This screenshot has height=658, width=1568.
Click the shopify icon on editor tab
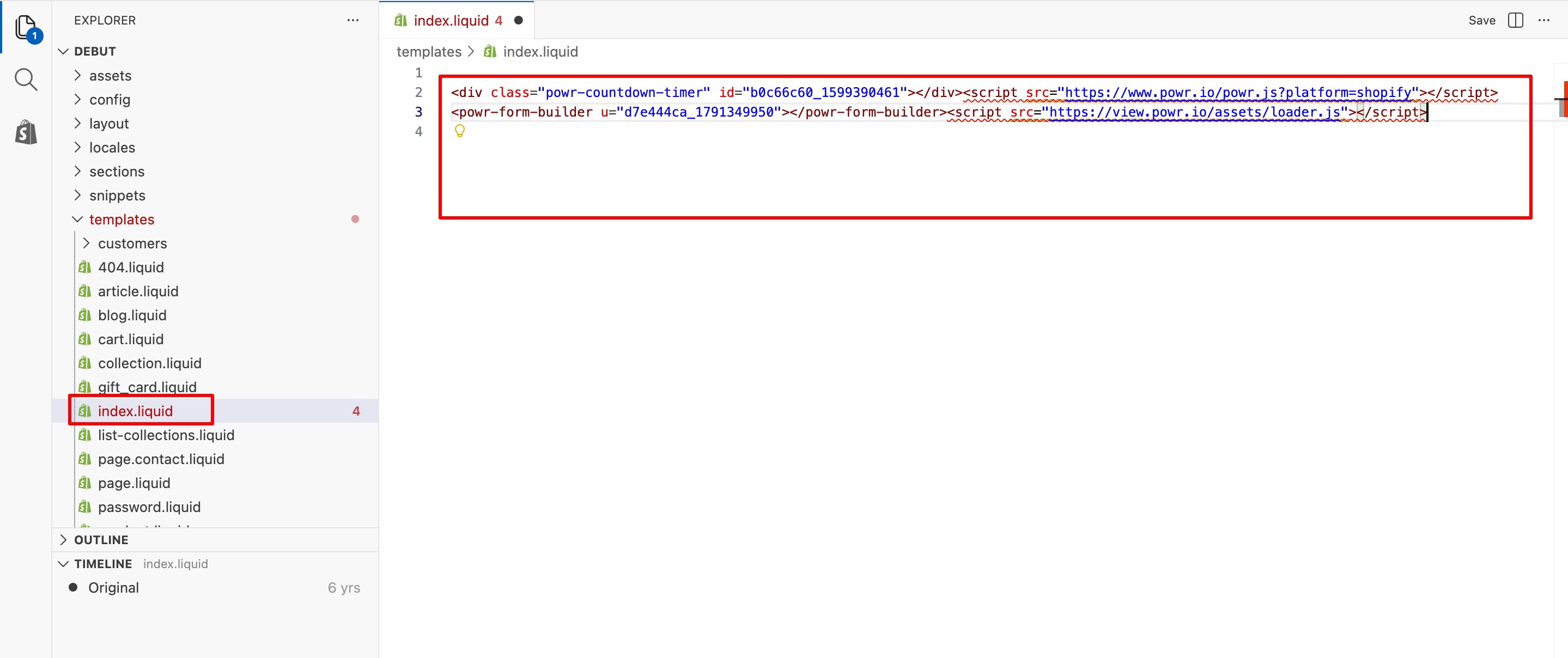point(400,20)
